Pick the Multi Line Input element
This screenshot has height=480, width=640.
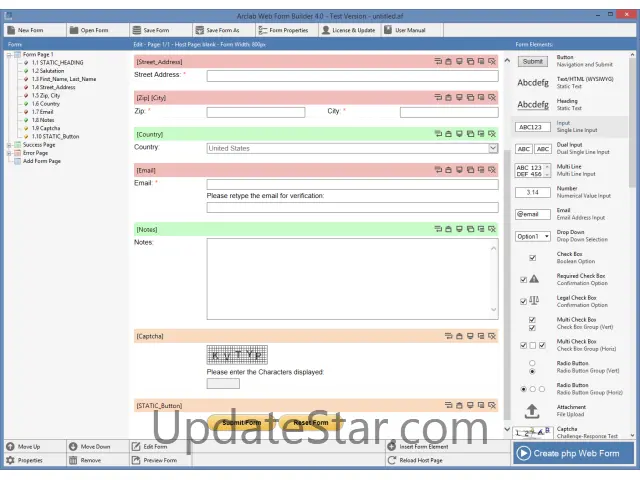570,170
